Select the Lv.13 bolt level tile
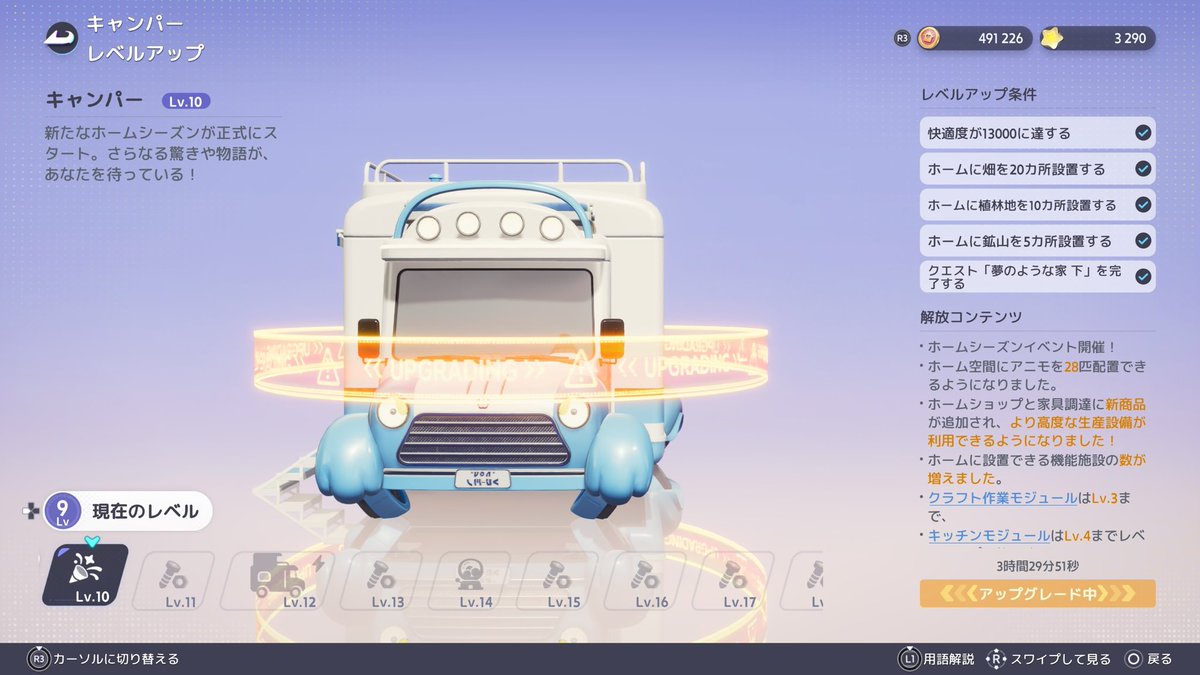 pos(380,580)
